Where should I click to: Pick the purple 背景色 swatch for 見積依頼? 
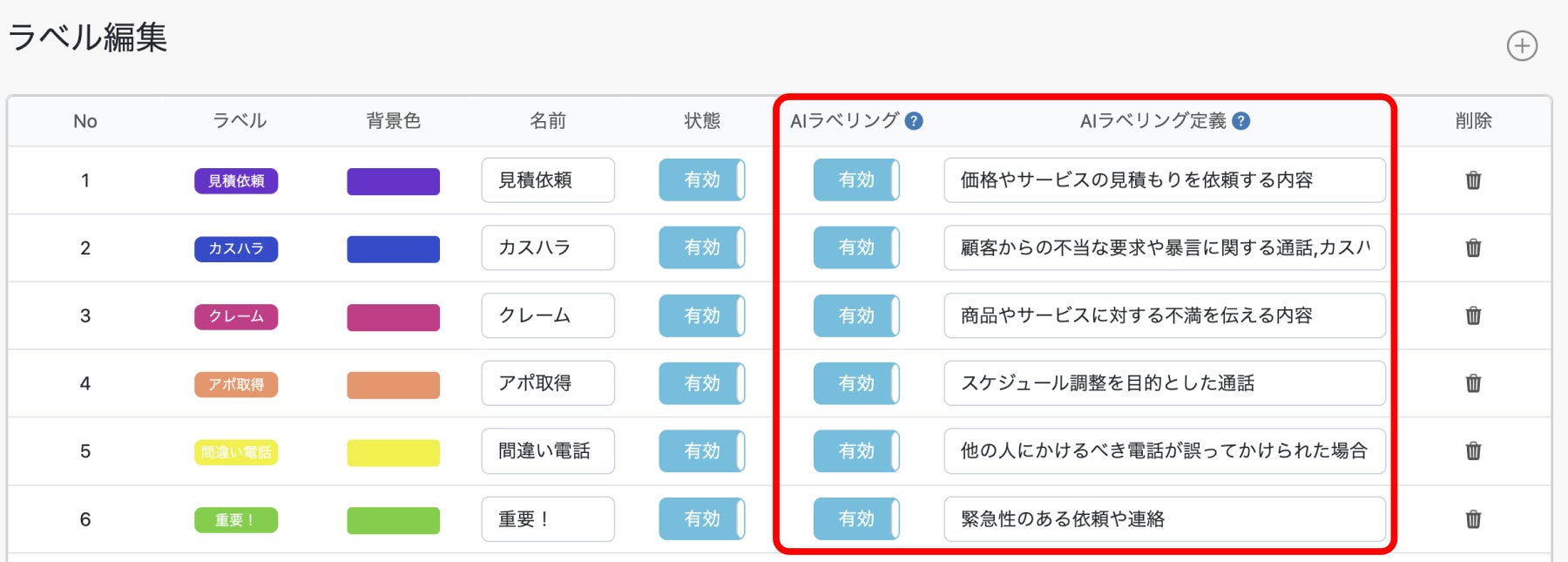pos(393,181)
